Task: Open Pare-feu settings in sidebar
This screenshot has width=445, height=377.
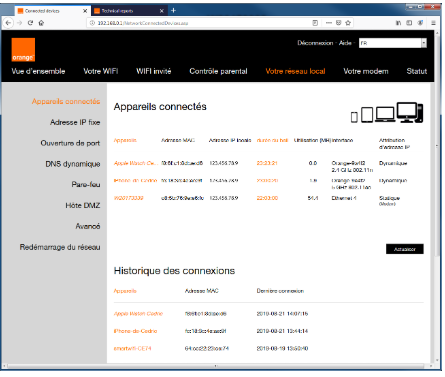Action: tap(86, 185)
